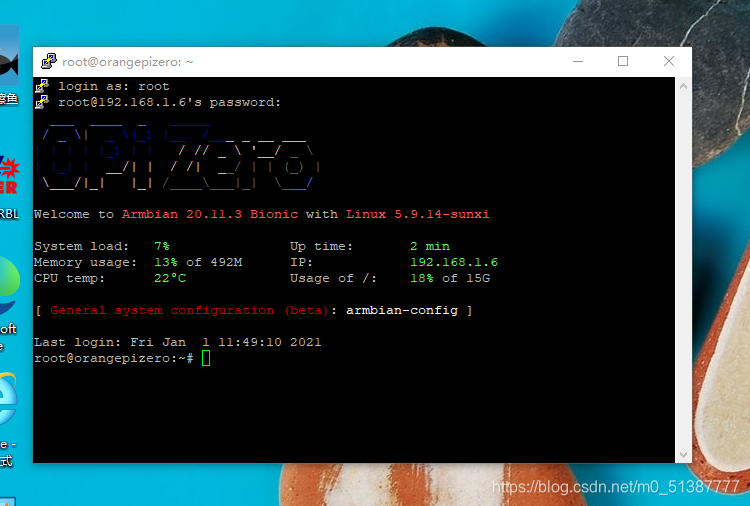Click the "root@orangepizero:~#" shell prompt
The image size is (750, 506).
(x=114, y=358)
